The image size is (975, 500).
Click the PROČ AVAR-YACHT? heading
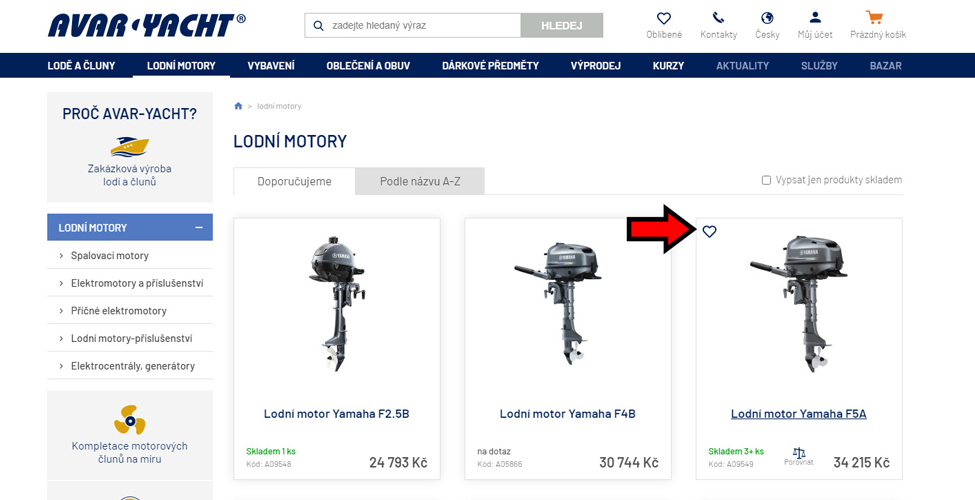[129, 114]
